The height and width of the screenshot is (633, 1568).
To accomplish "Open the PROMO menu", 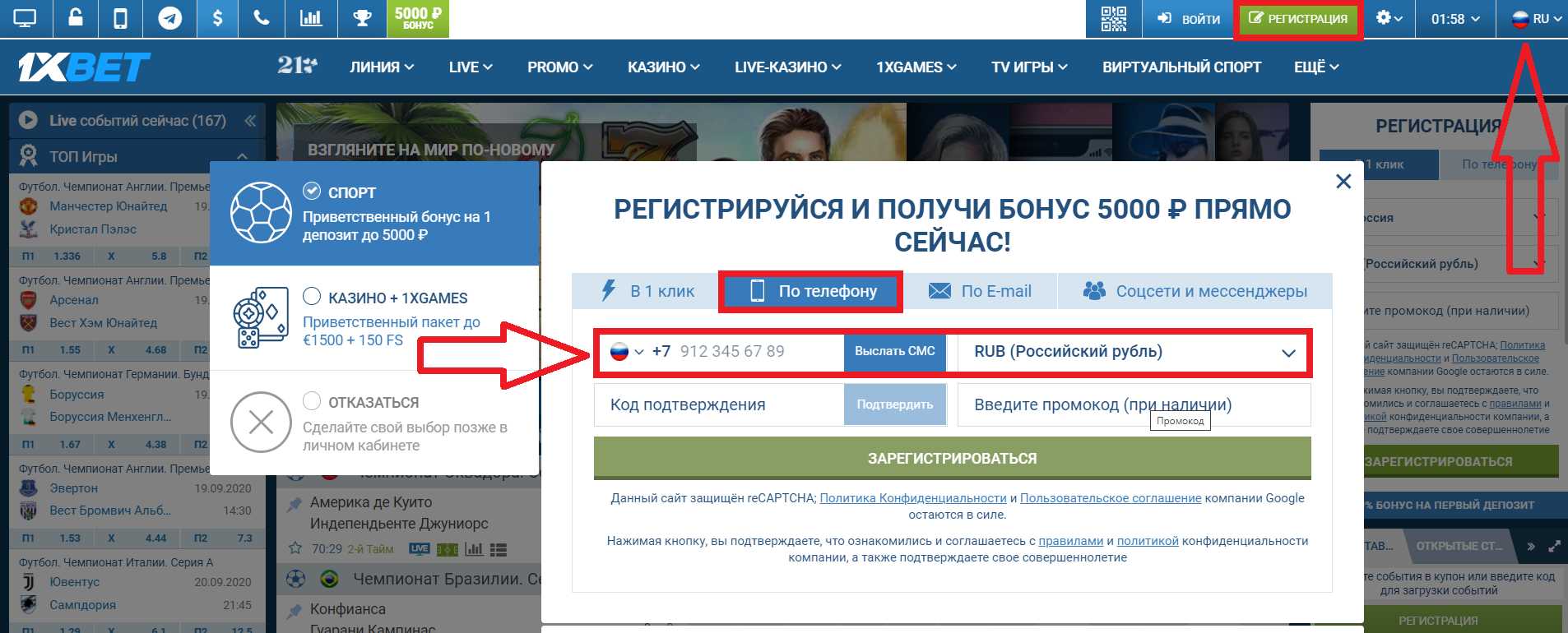I will [x=560, y=67].
